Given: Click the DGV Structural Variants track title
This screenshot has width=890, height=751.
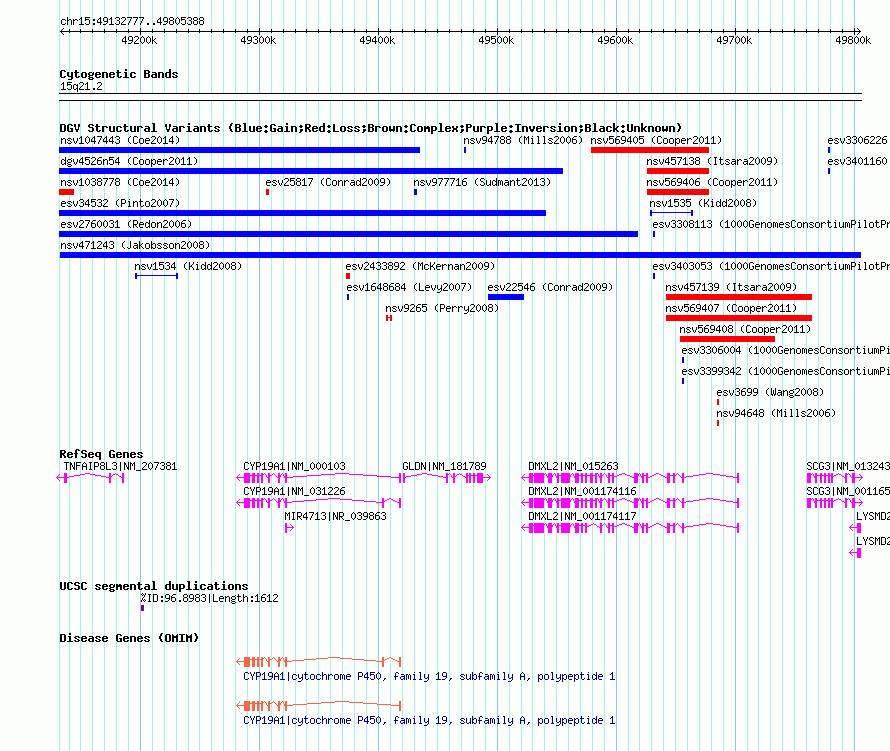Looking at the screenshot, I should [371, 128].
